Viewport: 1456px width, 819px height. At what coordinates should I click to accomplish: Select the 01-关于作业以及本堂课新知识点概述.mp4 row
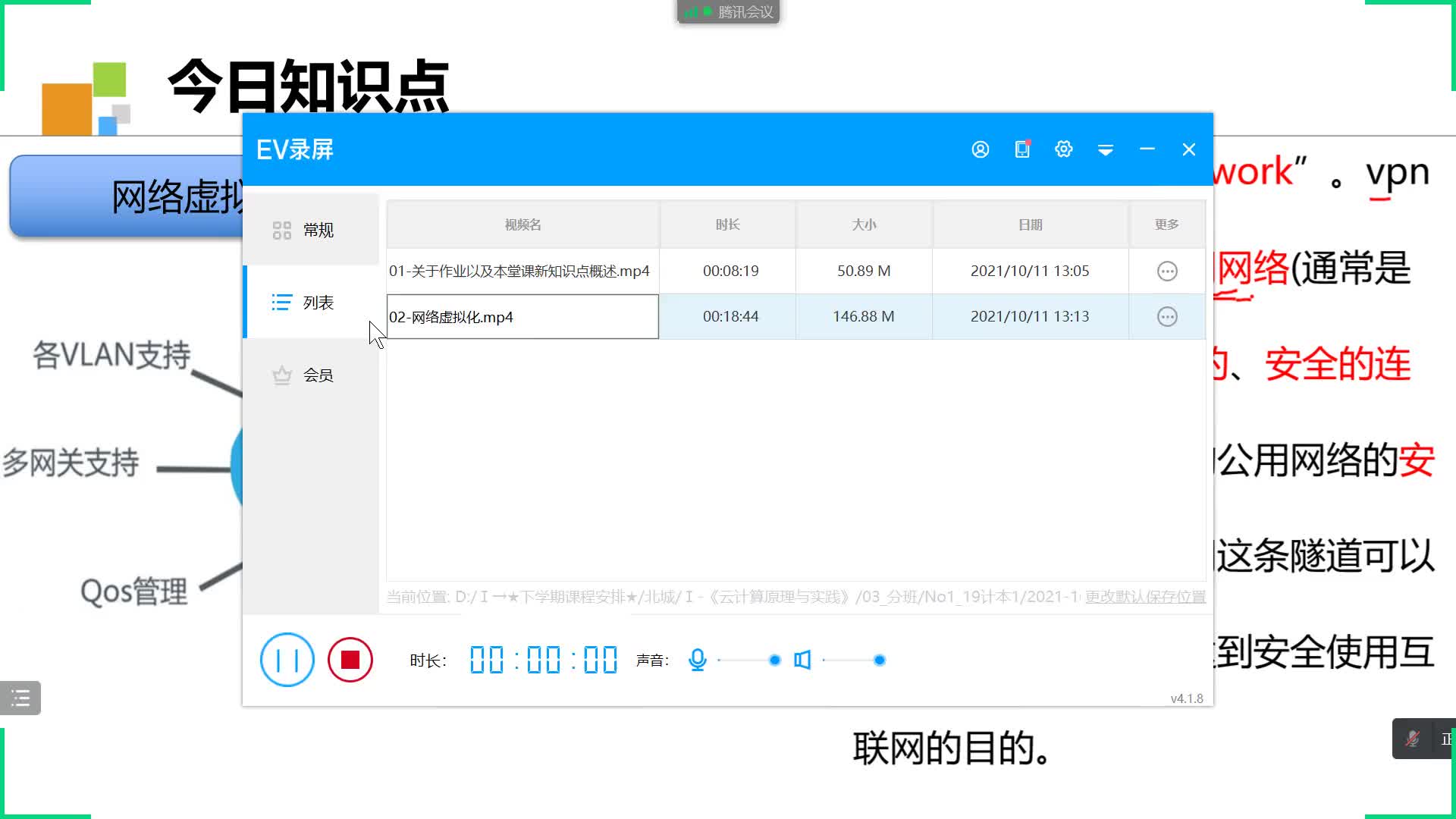[795, 271]
